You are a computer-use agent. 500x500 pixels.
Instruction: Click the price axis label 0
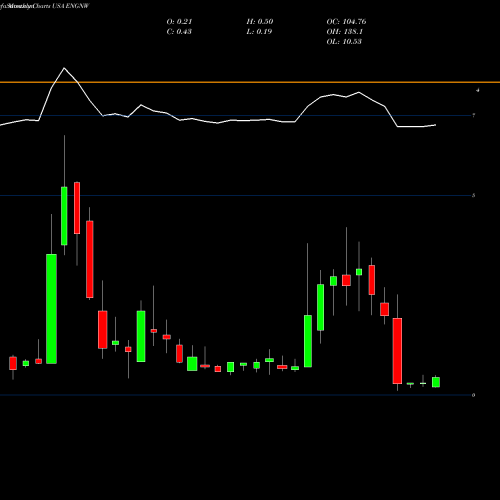pos(473,395)
